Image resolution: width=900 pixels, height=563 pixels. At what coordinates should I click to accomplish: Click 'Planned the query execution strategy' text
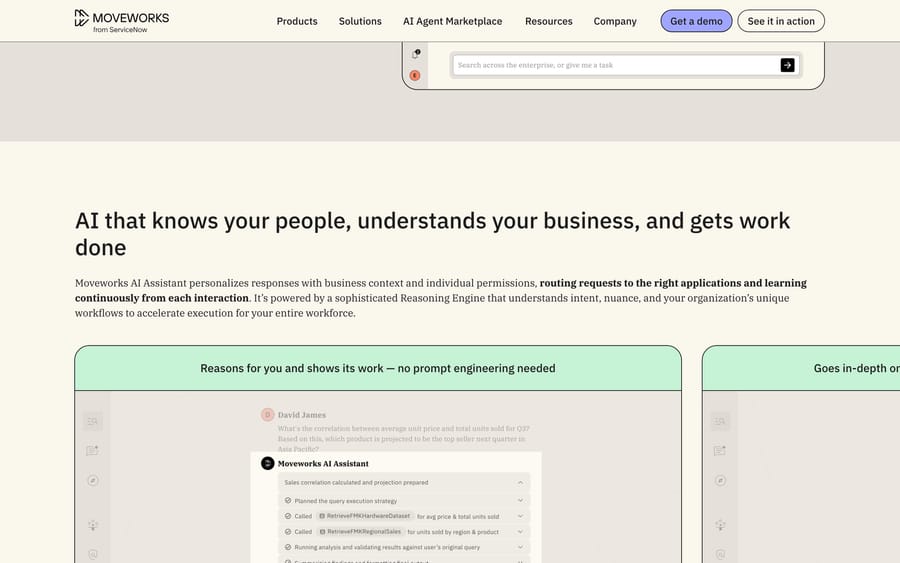[346, 501]
